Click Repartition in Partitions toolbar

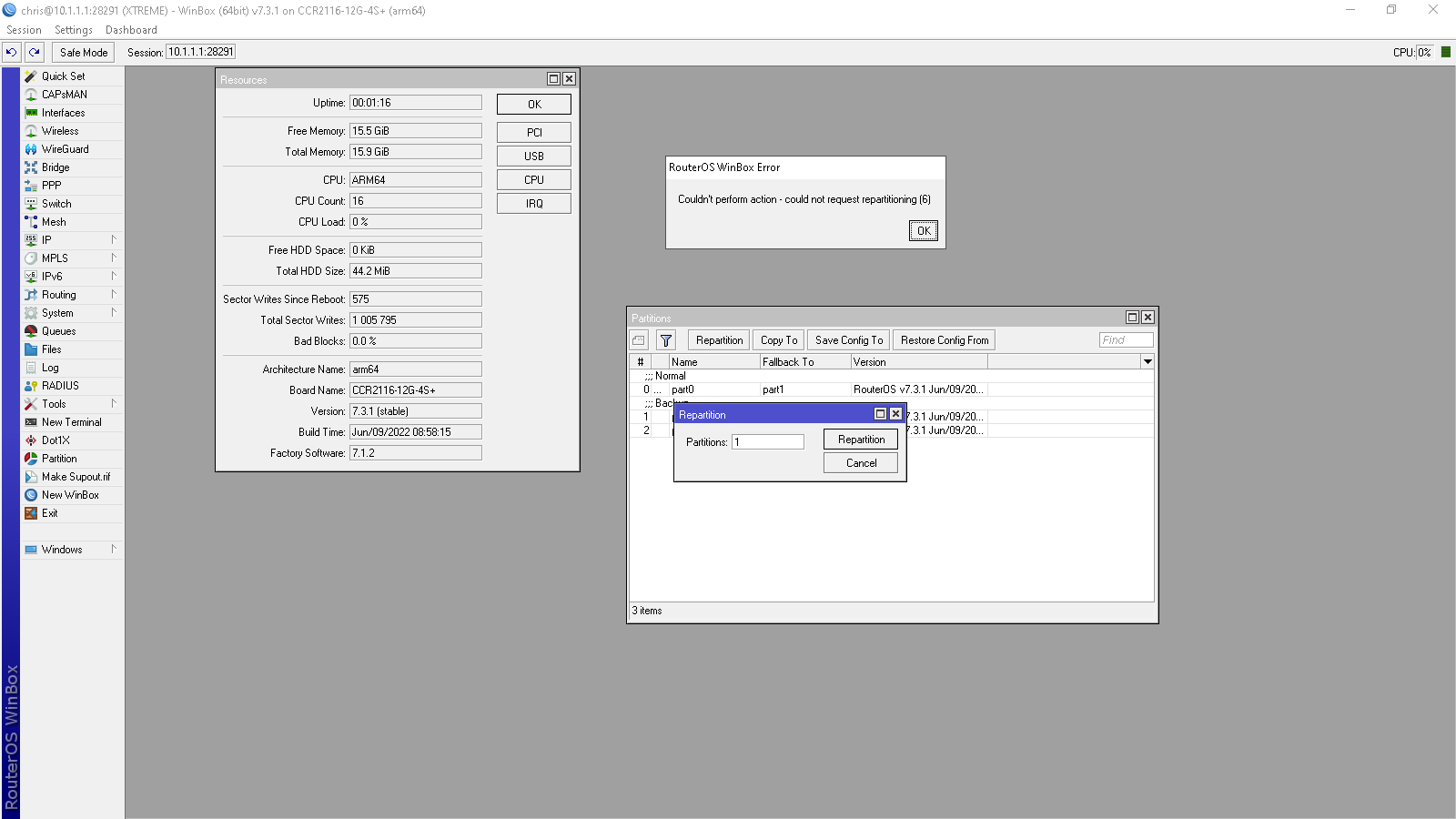tap(719, 340)
